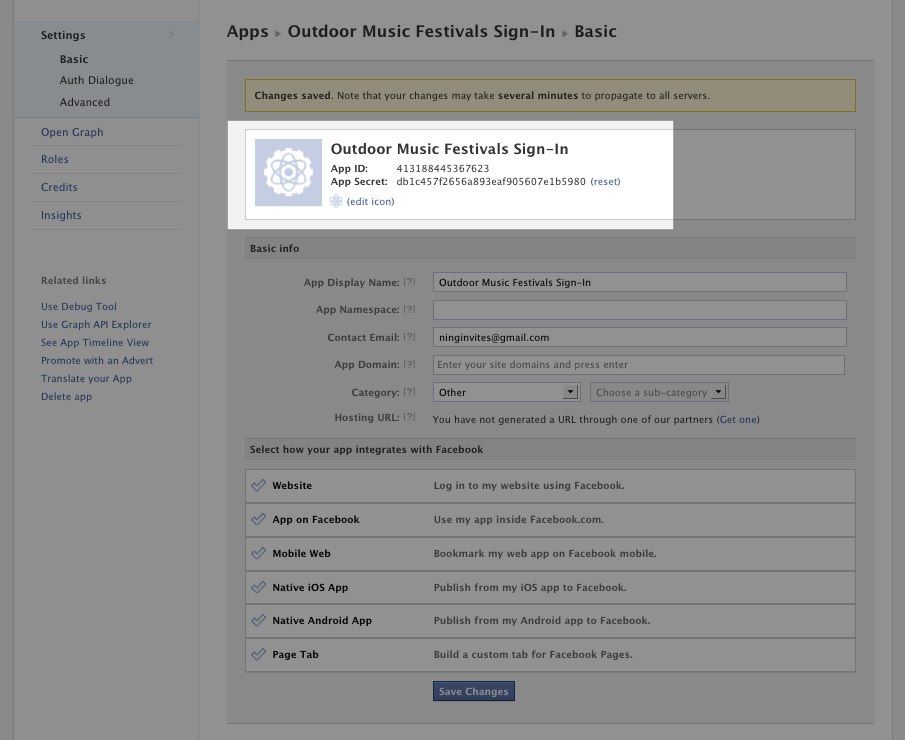Click the Website checkmark icon

pyautogui.click(x=259, y=485)
